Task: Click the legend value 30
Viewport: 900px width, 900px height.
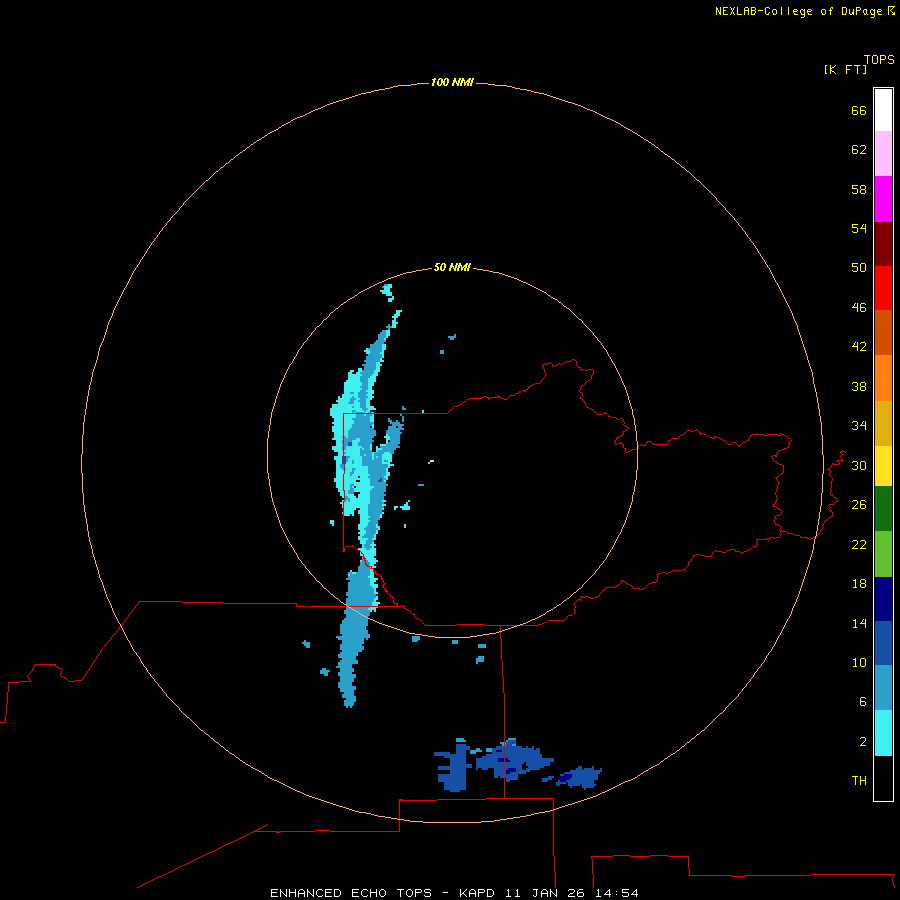Action: pyautogui.click(x=859, y=465)
